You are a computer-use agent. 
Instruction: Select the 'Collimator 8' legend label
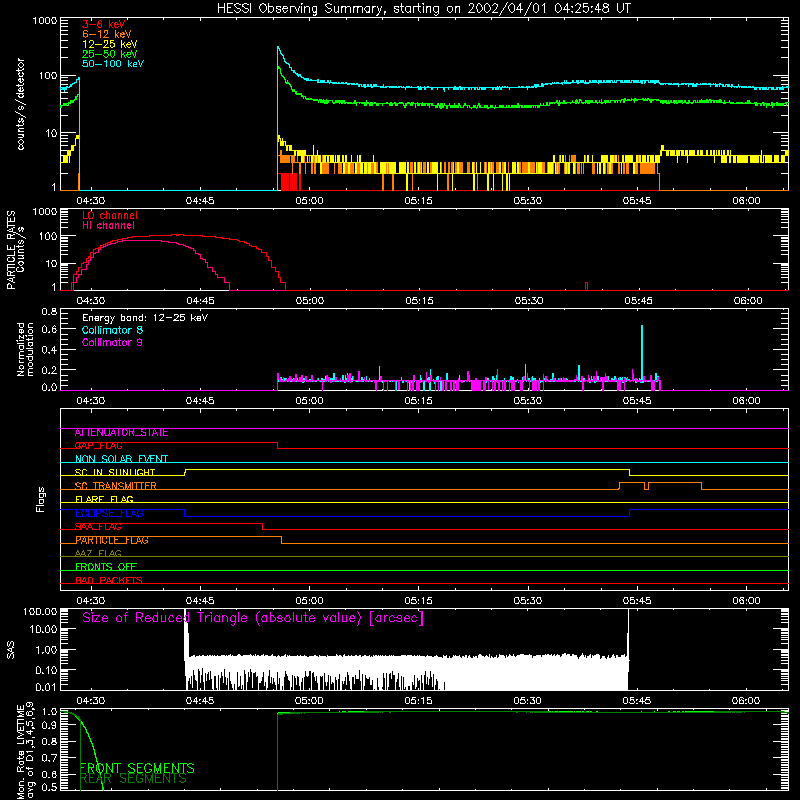112,330
